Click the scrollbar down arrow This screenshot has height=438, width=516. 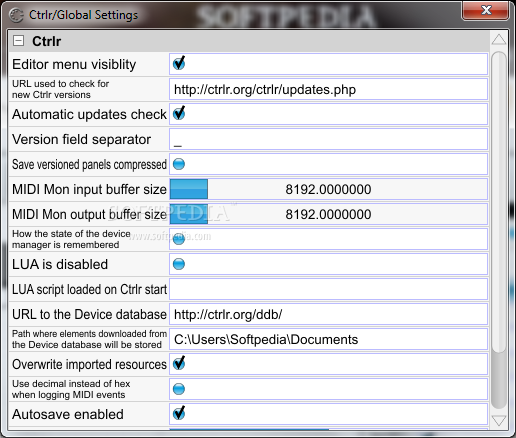click(x=499, y=421)
